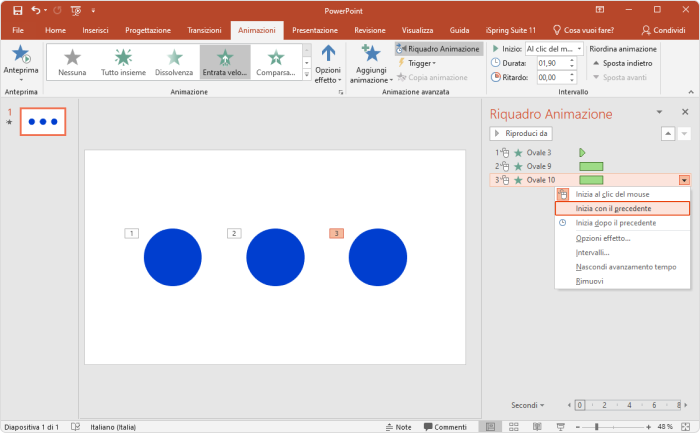This screenshot has height=433, width=700.
Task: Undo the last action
Action: pos(36,10)
